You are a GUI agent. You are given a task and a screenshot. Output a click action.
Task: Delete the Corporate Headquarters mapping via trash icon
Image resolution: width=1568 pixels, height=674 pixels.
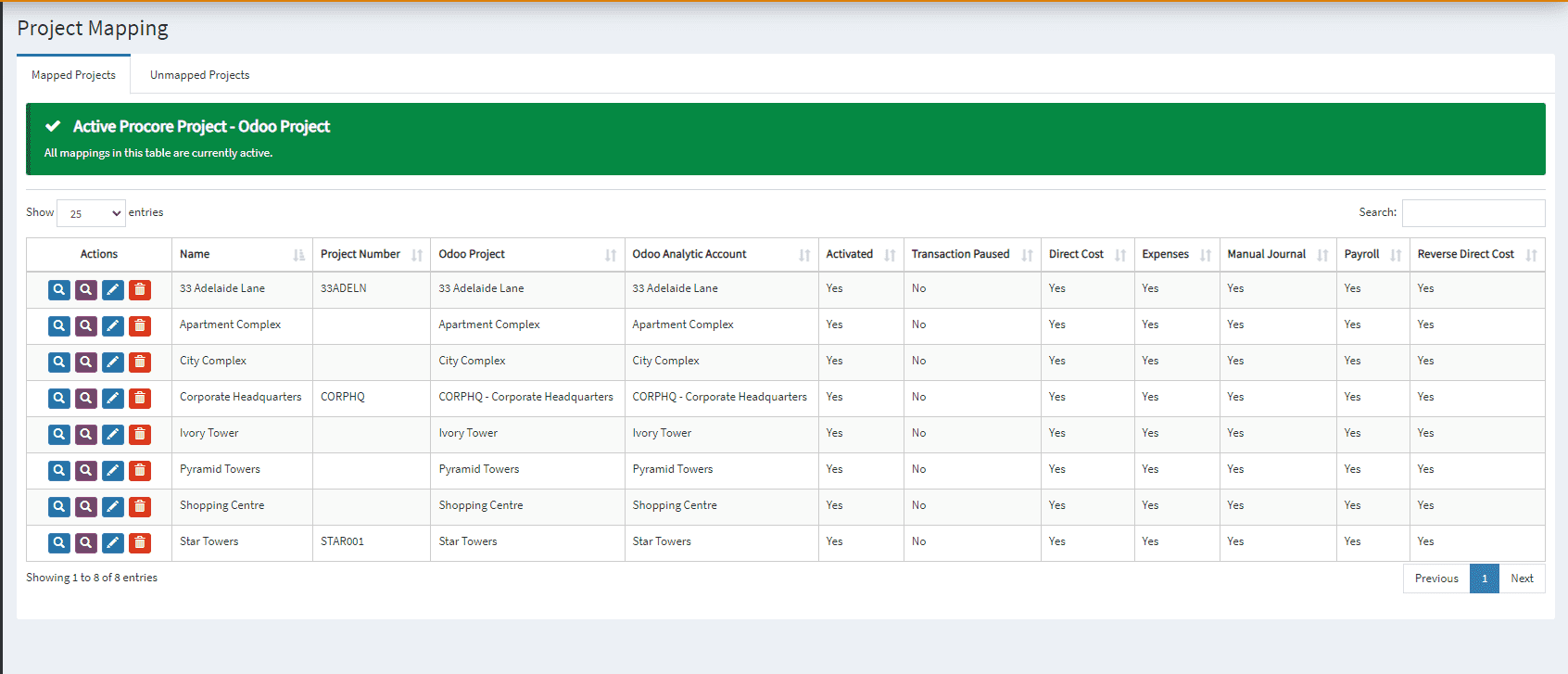(140, 399)
